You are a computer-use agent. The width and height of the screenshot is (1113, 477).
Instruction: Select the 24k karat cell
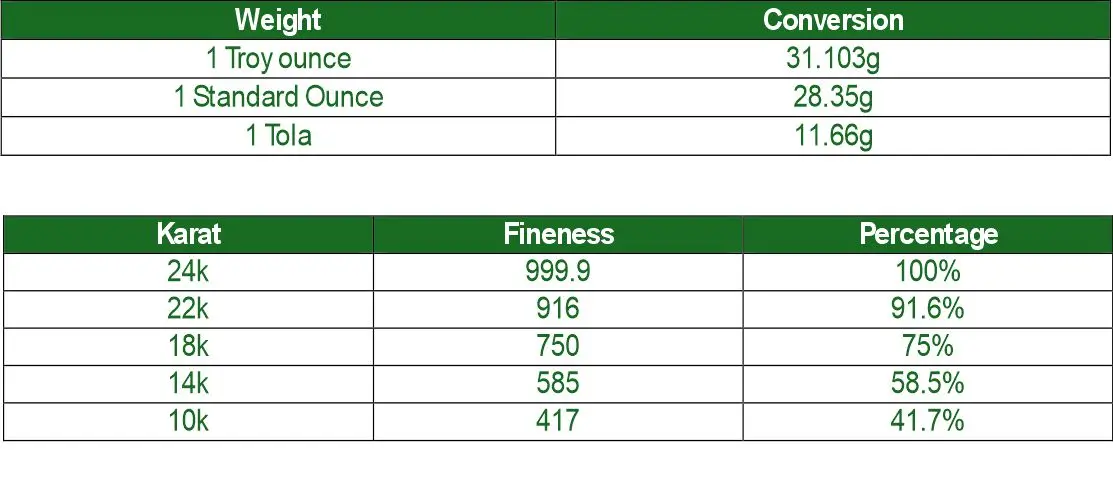pos(188,271)
